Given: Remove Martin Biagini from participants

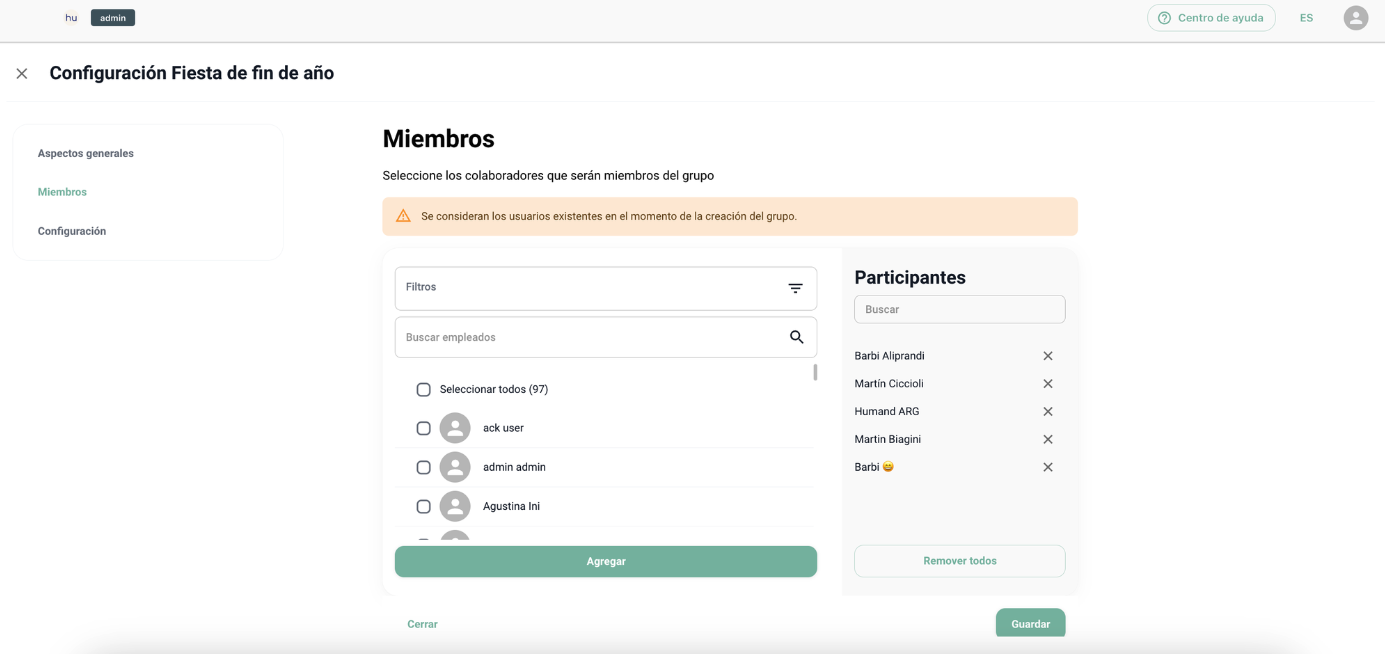Looking at the screenshot, I should point(1048,439).
